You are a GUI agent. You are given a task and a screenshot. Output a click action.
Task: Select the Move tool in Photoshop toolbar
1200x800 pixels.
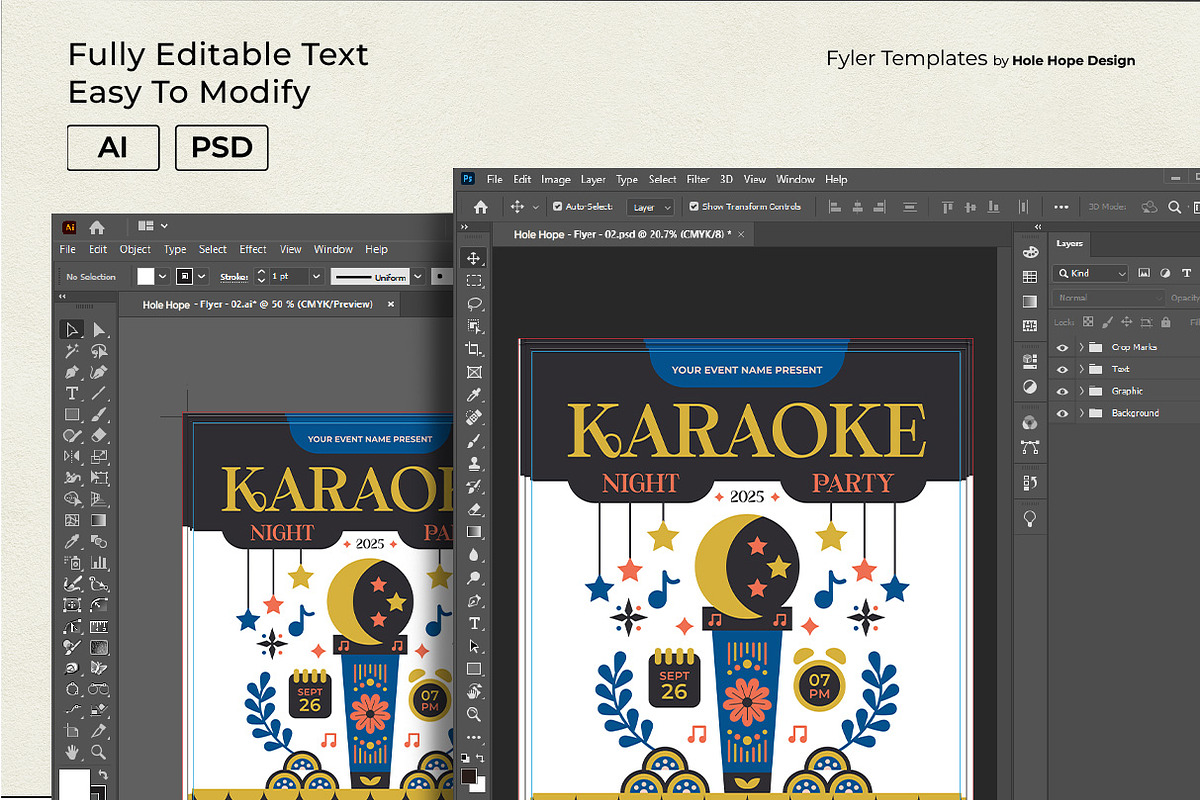click(x=474, y=258)
